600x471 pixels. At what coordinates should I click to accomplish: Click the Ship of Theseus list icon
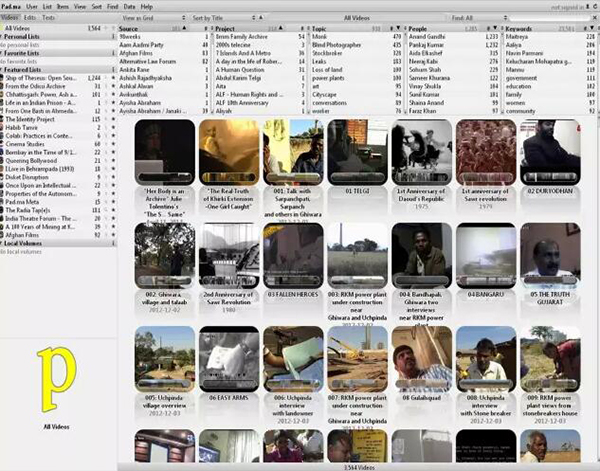coord(2,78)
